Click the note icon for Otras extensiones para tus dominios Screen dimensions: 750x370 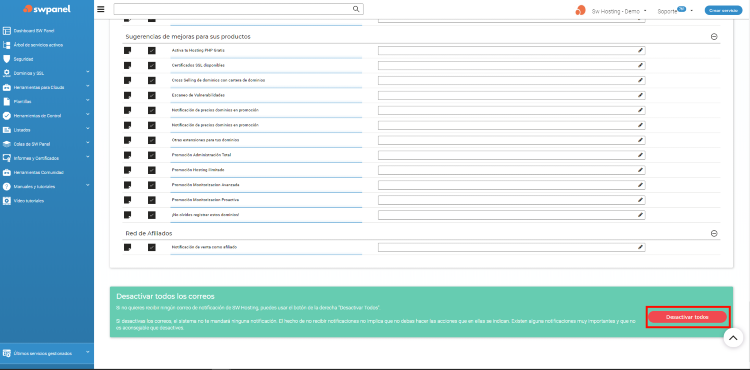pos(128,140)
